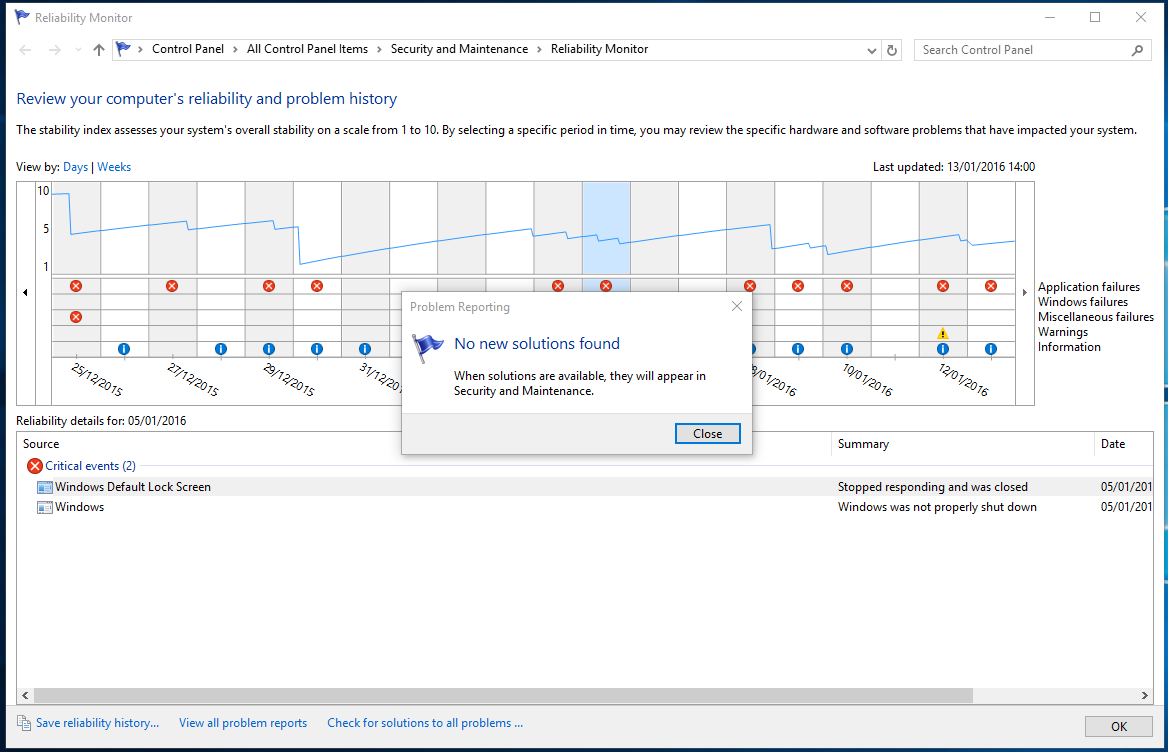Click Check for solutions to all problems

pos(425,723)
